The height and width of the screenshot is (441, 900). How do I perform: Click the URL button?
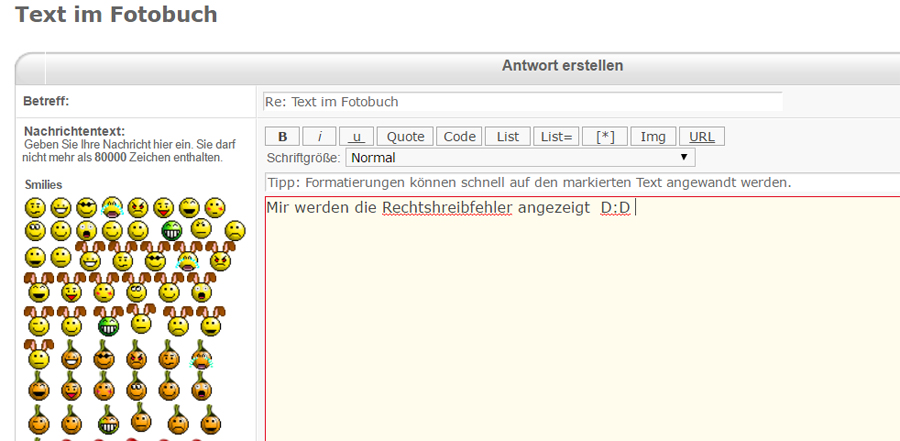click(x=702, y=137)
